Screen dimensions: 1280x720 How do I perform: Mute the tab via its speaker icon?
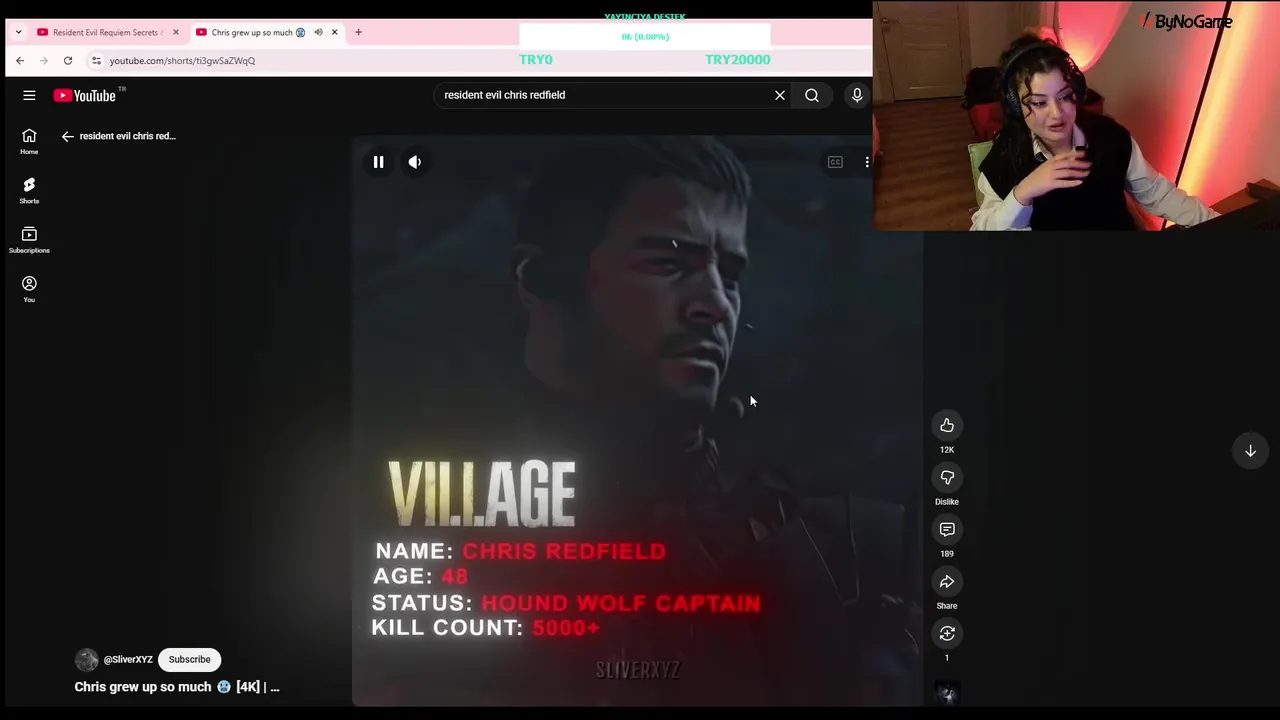tap(318, 32)
